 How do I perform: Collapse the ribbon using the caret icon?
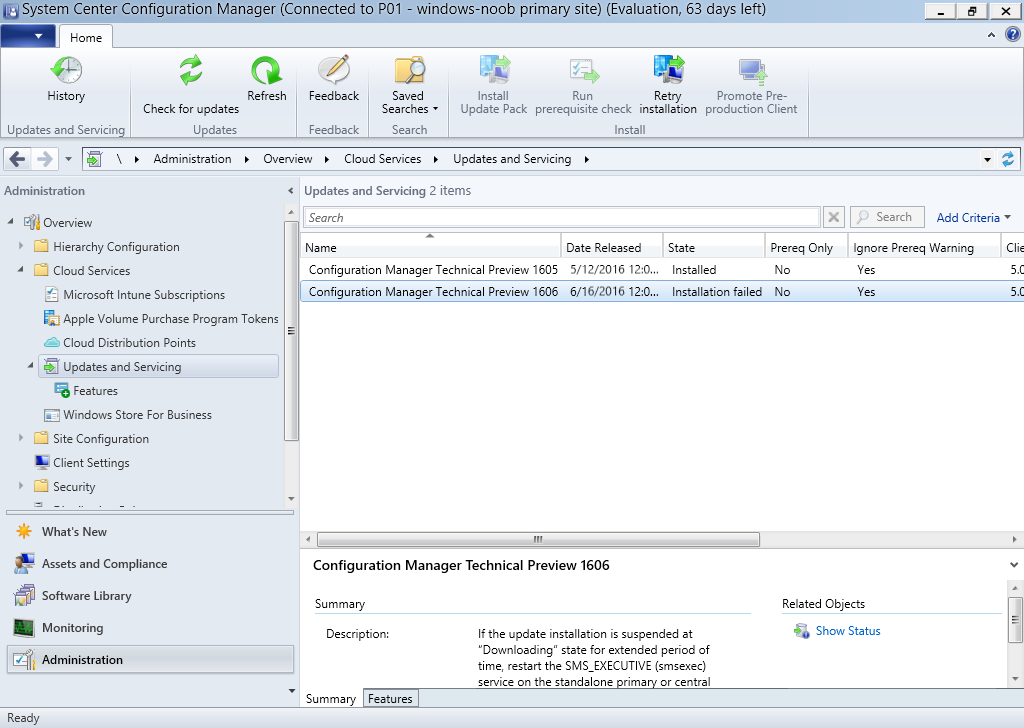pos(991,35)
